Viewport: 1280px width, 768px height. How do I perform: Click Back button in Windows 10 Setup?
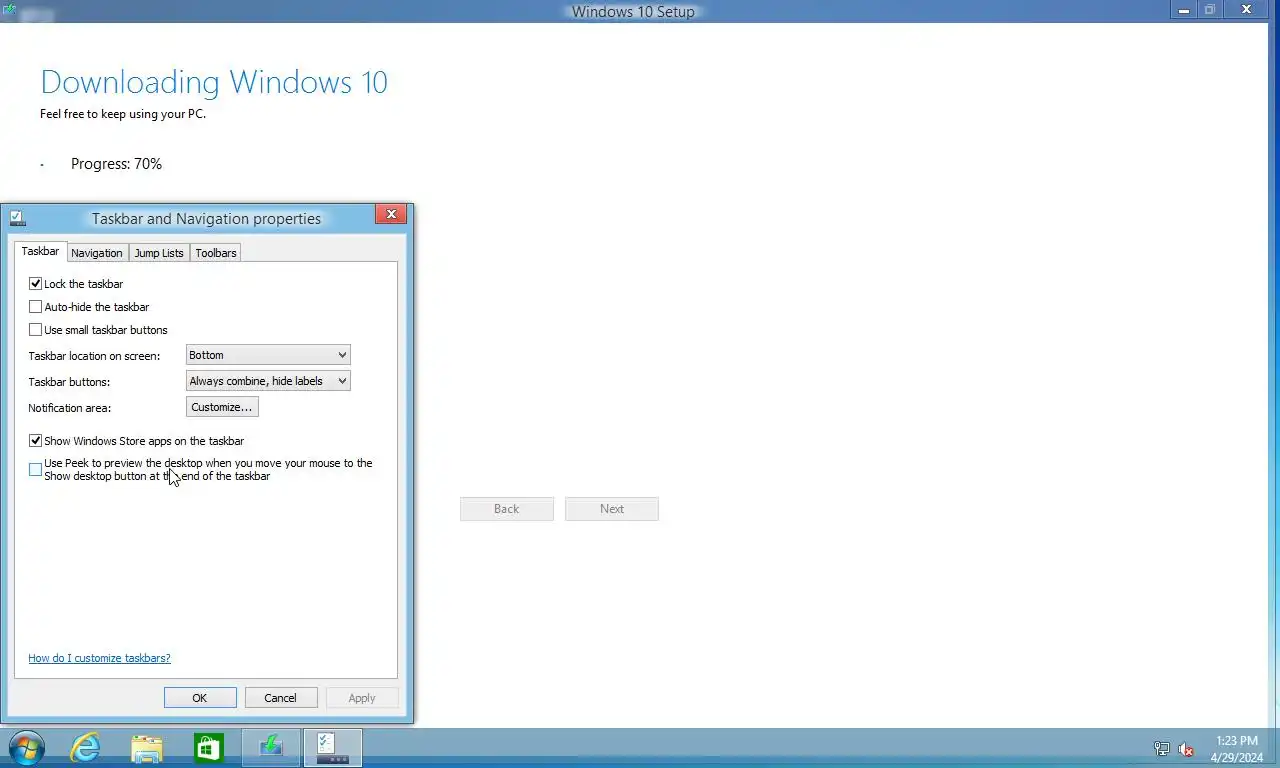[x=507, y=509]
